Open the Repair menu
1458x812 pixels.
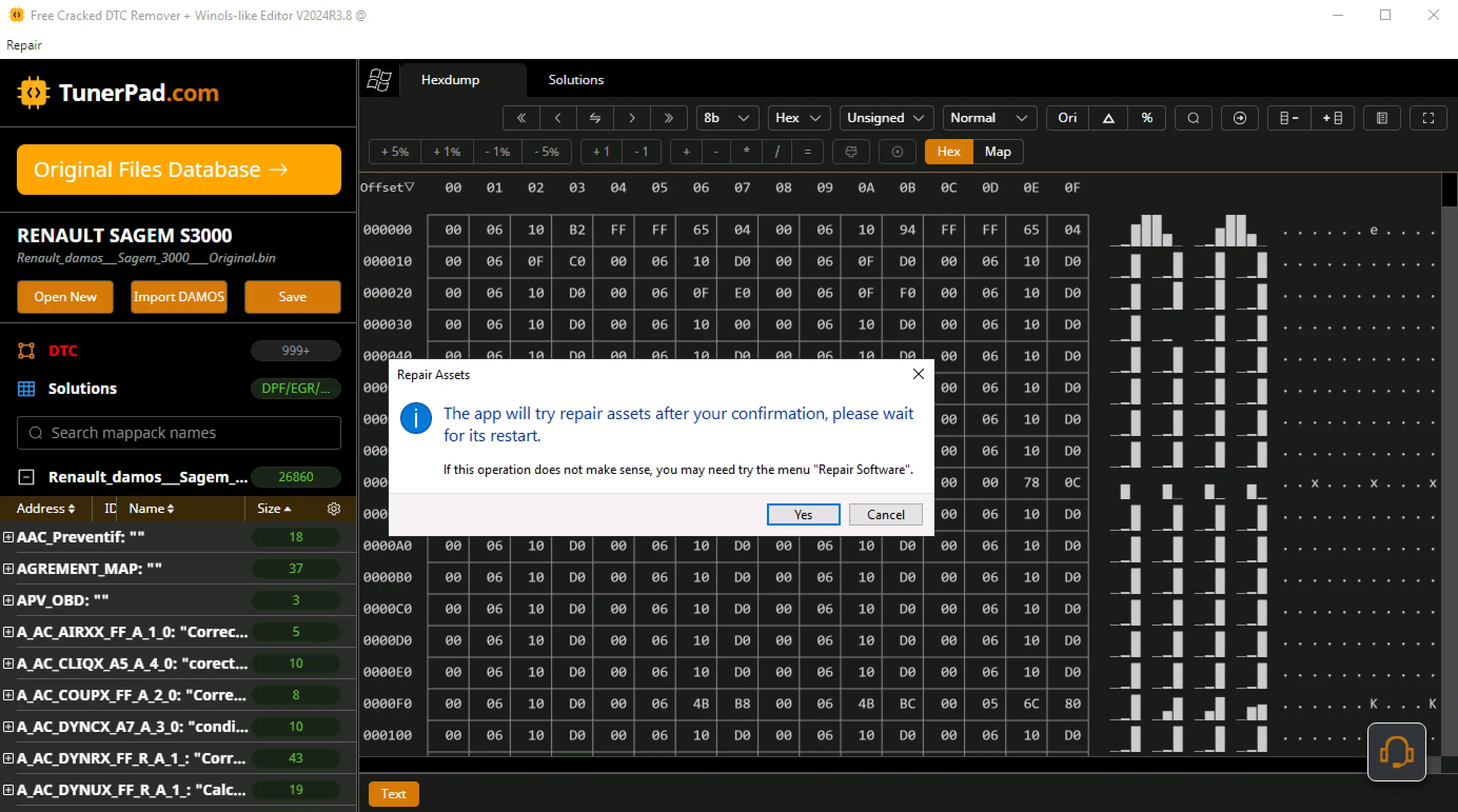click(24, 45)
